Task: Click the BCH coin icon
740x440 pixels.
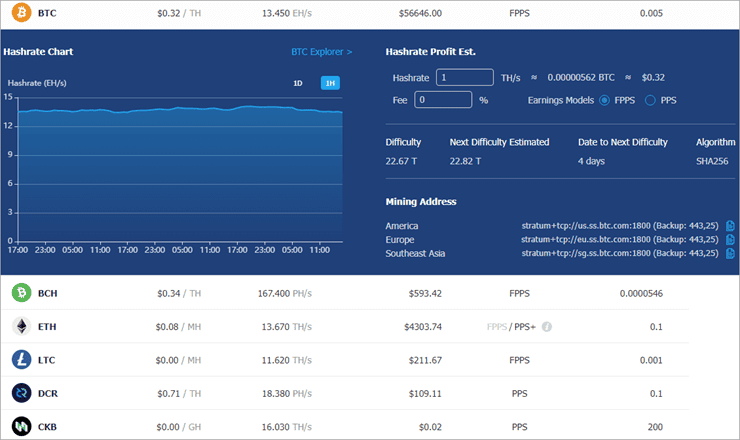Action: pyautogui.click(x=21, y=293)
